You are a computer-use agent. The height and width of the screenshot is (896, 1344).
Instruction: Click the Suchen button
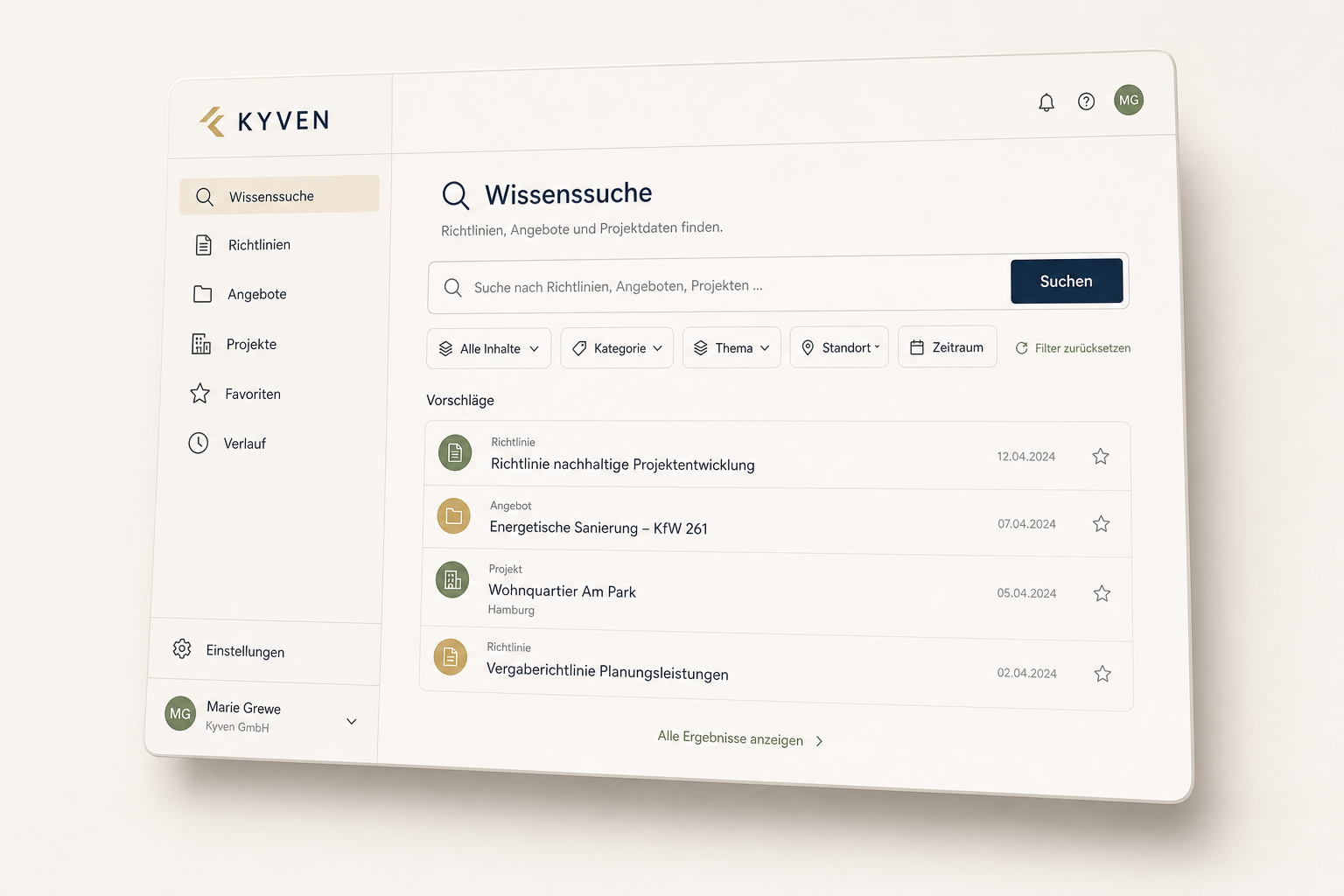[x=1067, y=281]
